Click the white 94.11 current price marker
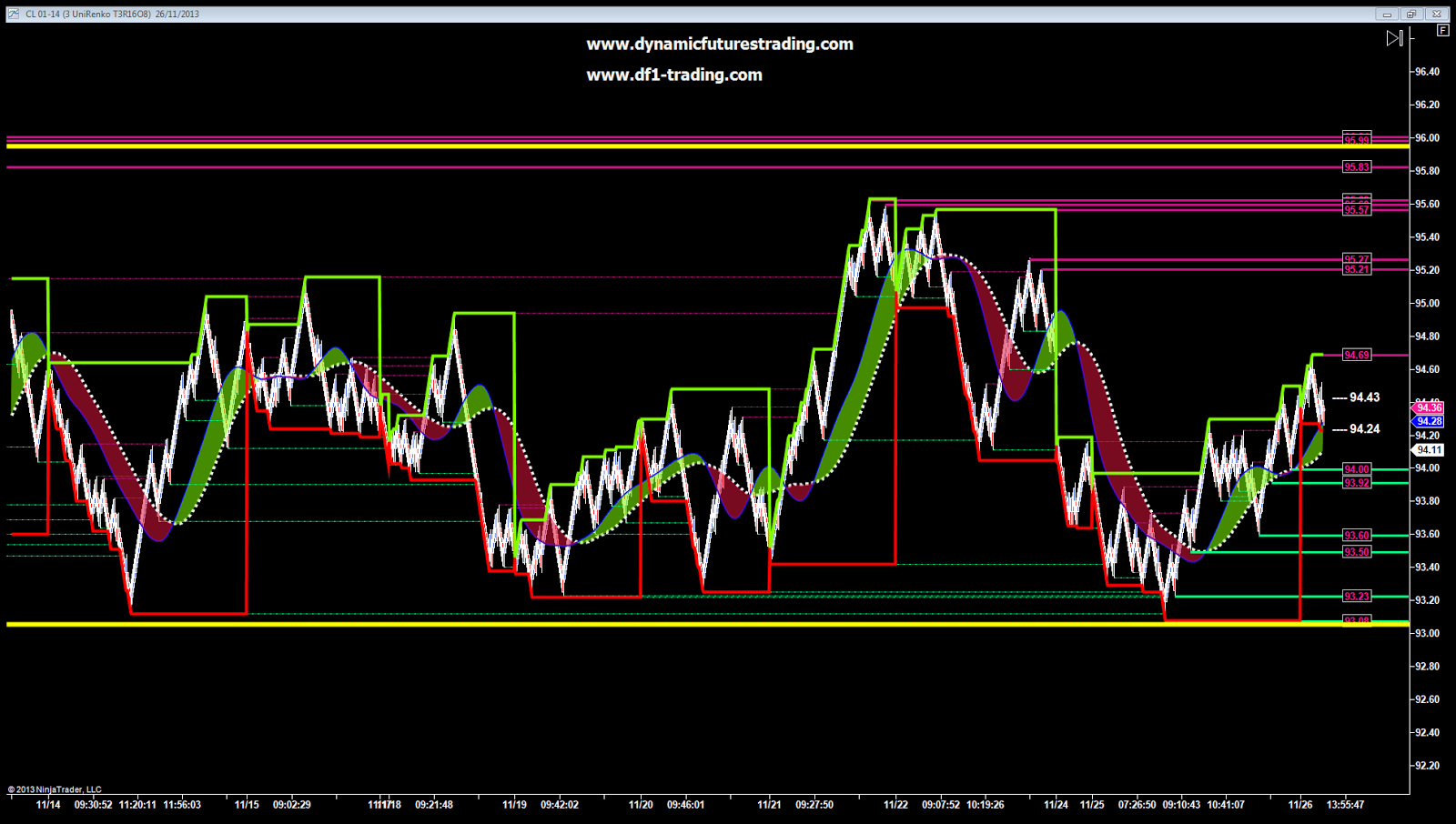 (1429, 450)
